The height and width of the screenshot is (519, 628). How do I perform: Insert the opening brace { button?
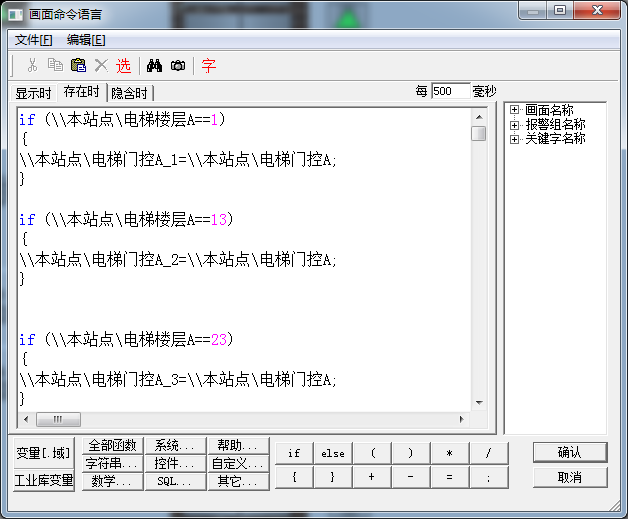(294, 477)
